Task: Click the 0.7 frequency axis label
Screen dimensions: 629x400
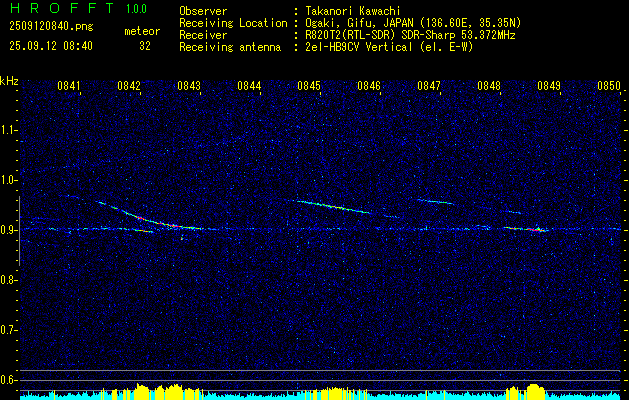Action: coord(9,329)
